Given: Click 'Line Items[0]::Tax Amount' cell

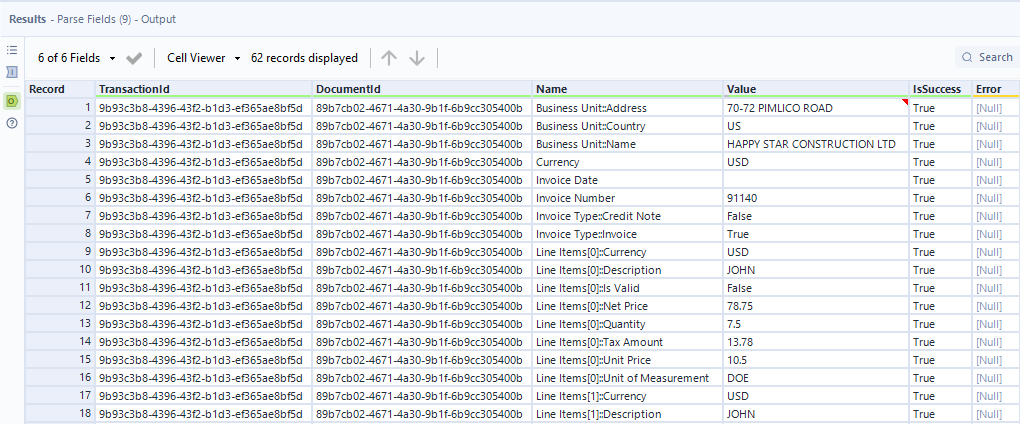Looking at the screenshot, I should click(628, 342).
